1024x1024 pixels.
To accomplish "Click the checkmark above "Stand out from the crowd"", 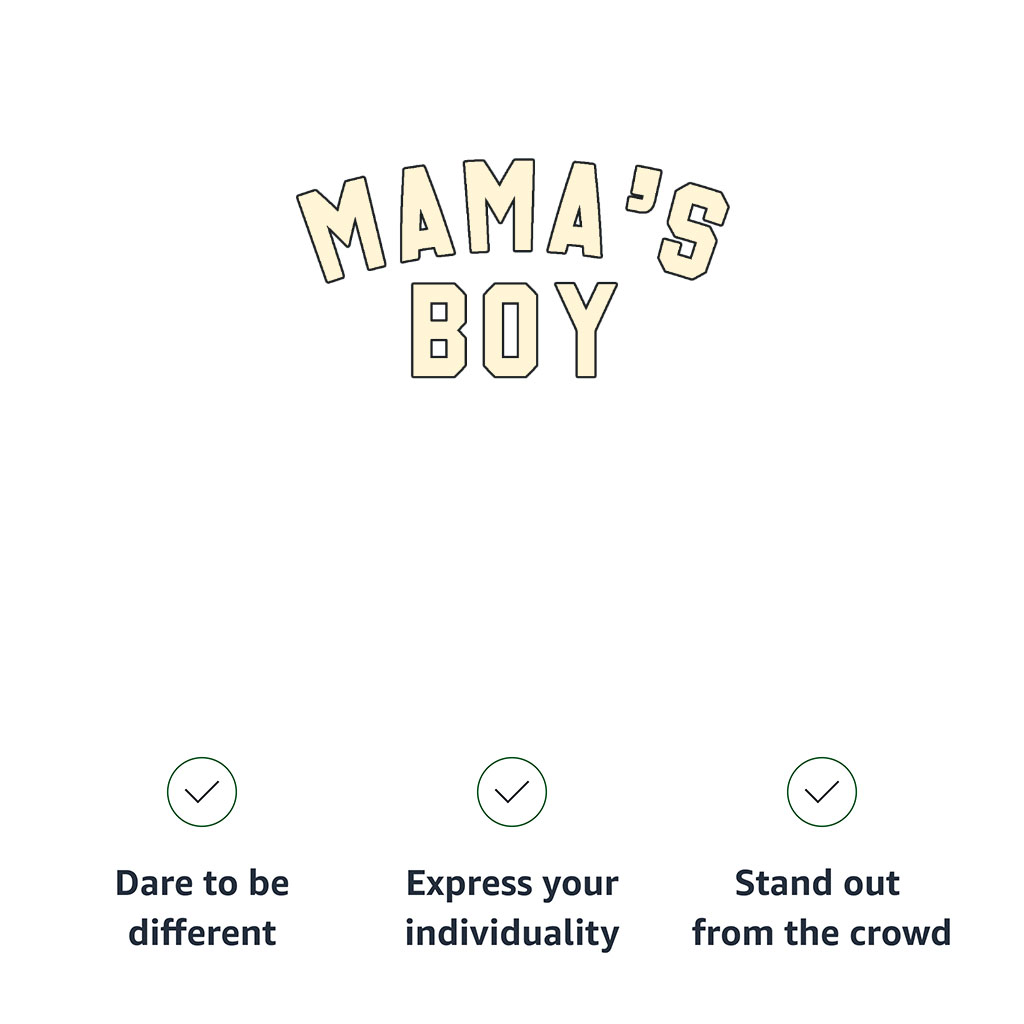I will point(822,792).
